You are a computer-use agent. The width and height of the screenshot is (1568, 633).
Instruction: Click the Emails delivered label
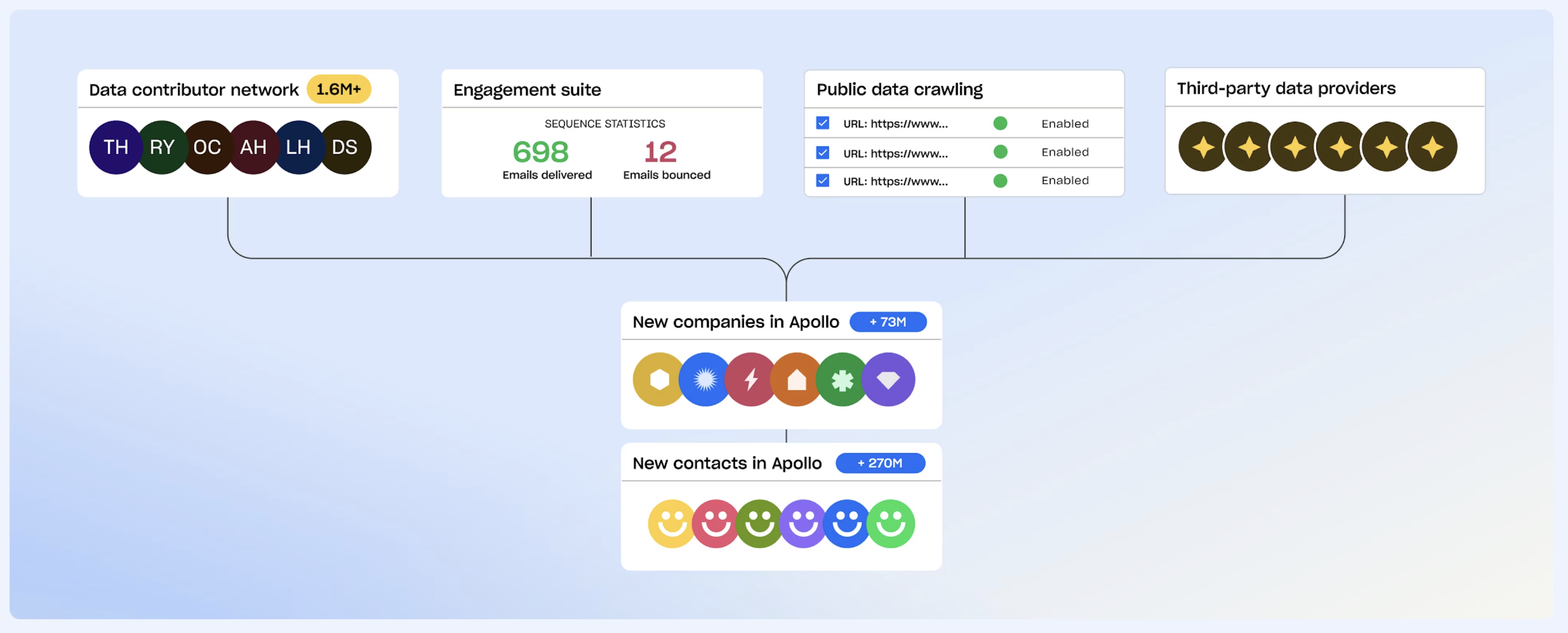[547, 175]
